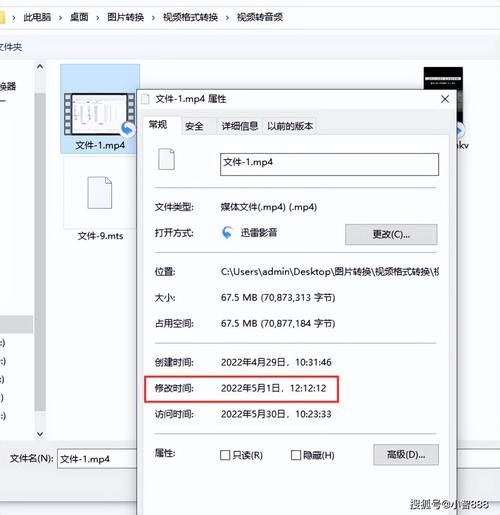Viewport: 500px width, 515px height.
Task: Select the 文件-9.mts file icon
Action: 99,192
